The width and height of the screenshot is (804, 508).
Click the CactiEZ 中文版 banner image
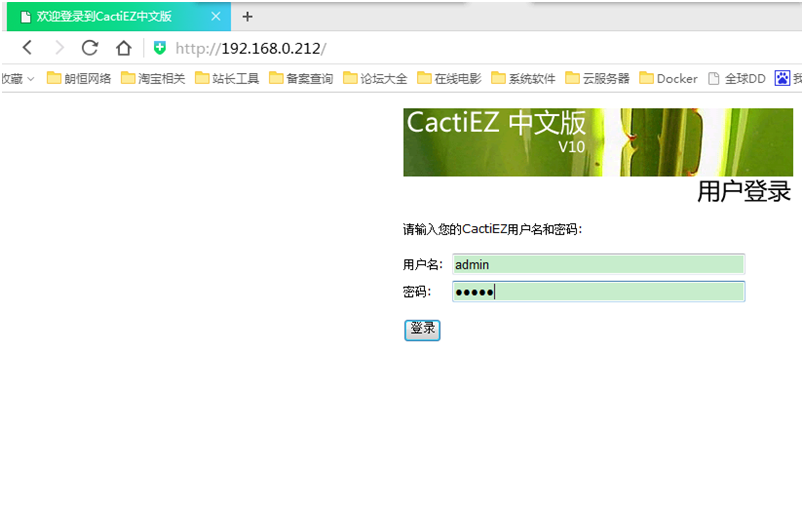click(x=598, y=142)
